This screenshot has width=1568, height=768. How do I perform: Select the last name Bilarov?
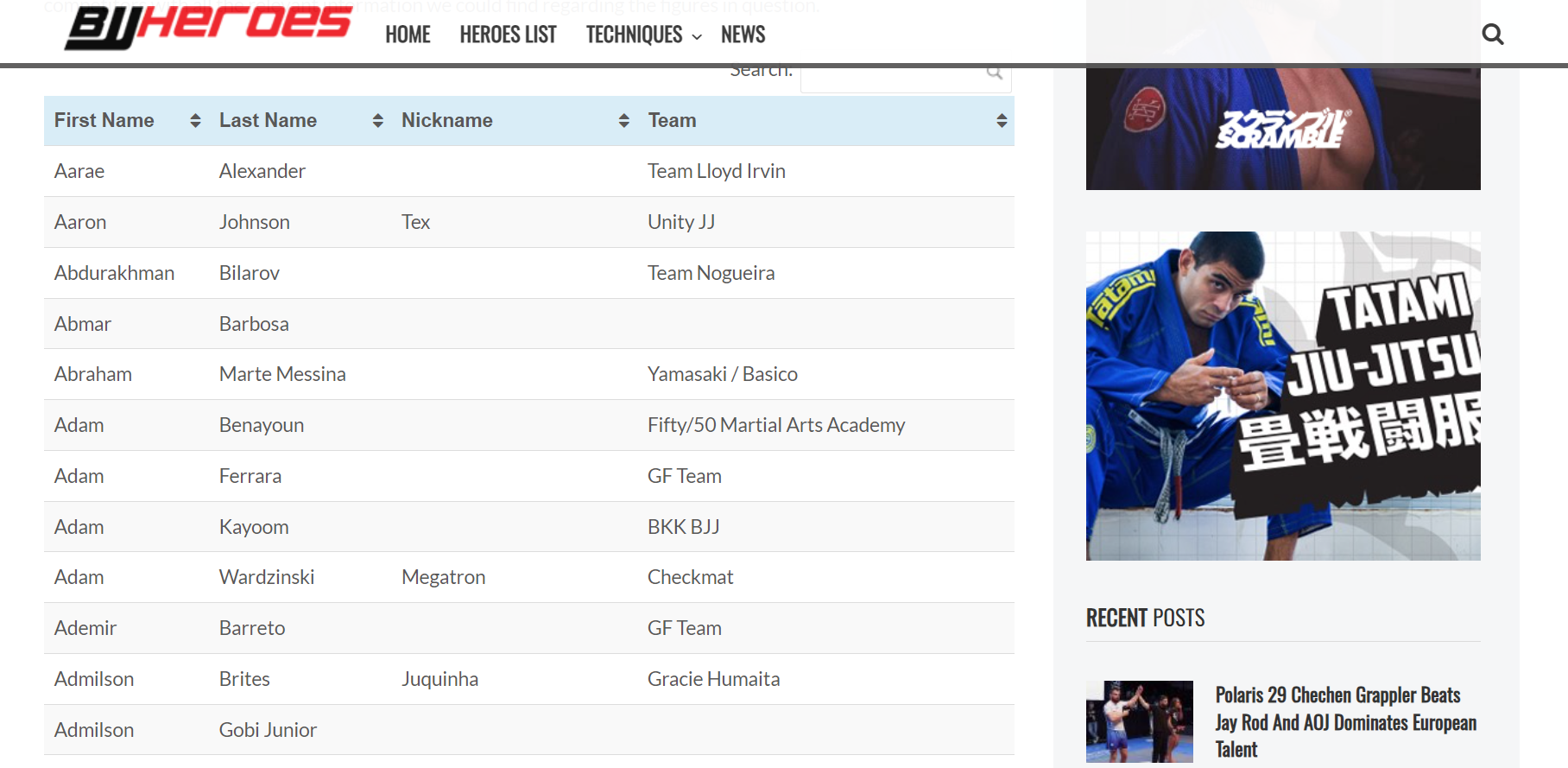click(x=250, y=273)
